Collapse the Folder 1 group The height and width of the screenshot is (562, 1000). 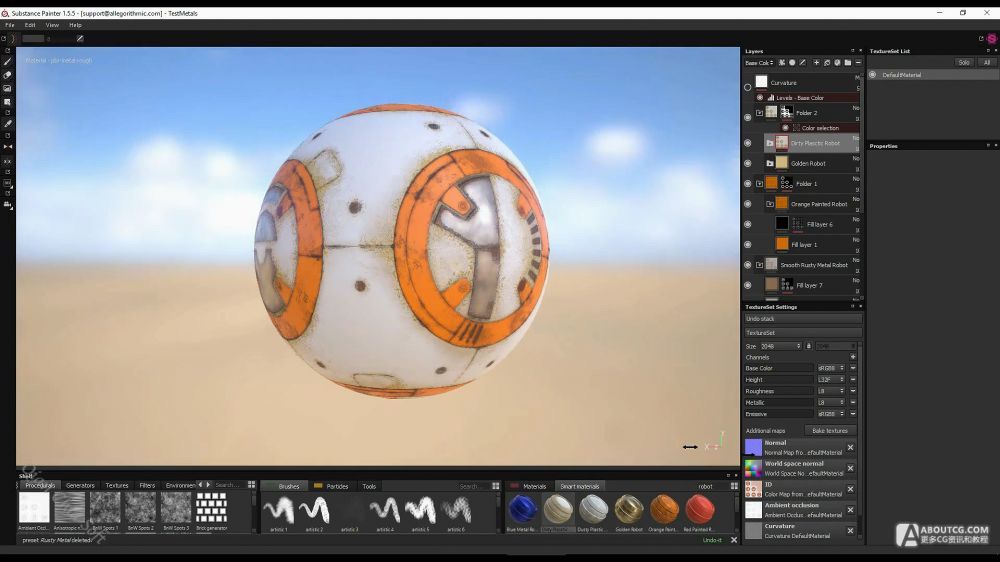click(x=760, y=184)
